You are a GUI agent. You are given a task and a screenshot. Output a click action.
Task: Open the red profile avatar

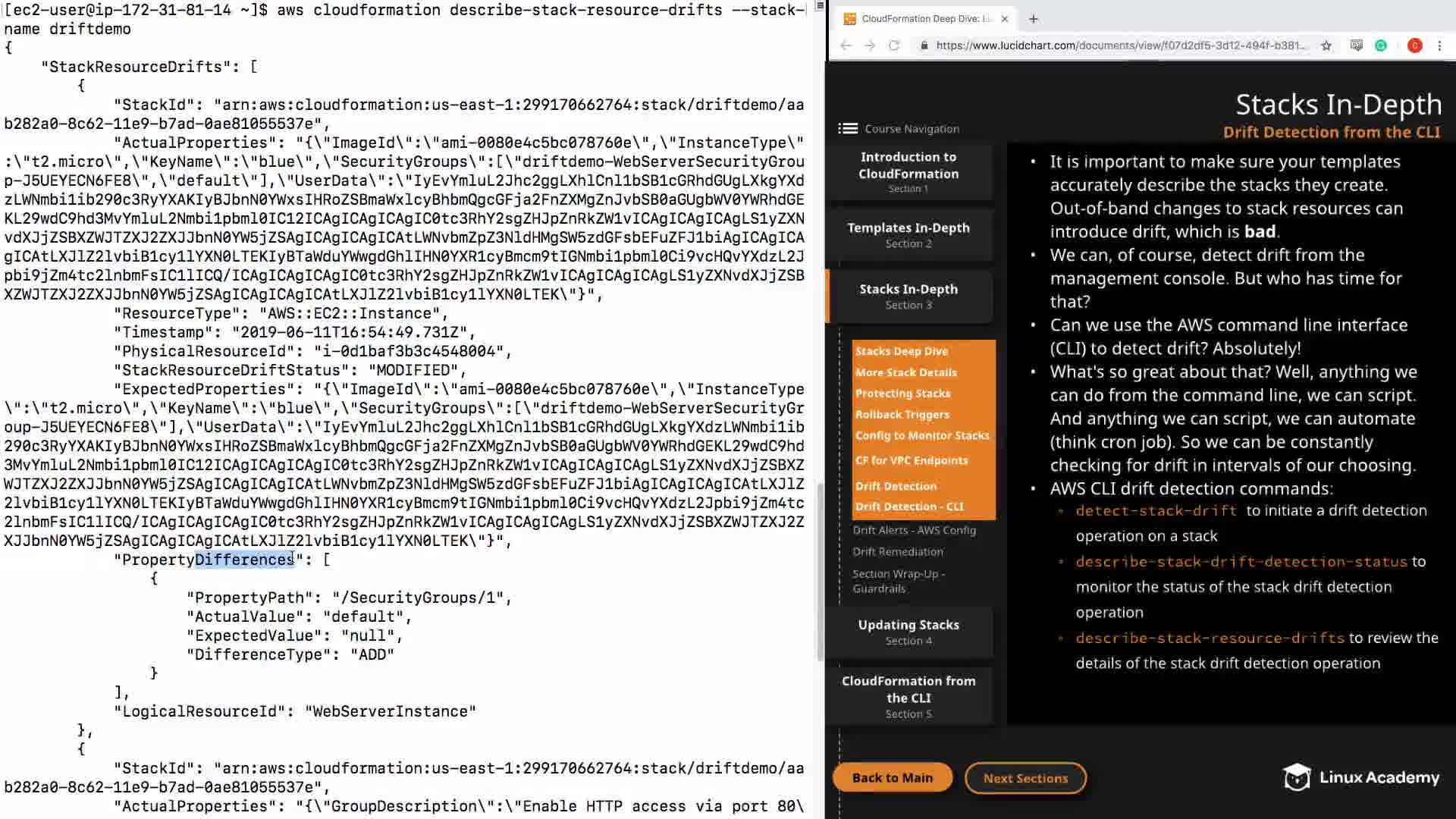[x=1414, y=45]
